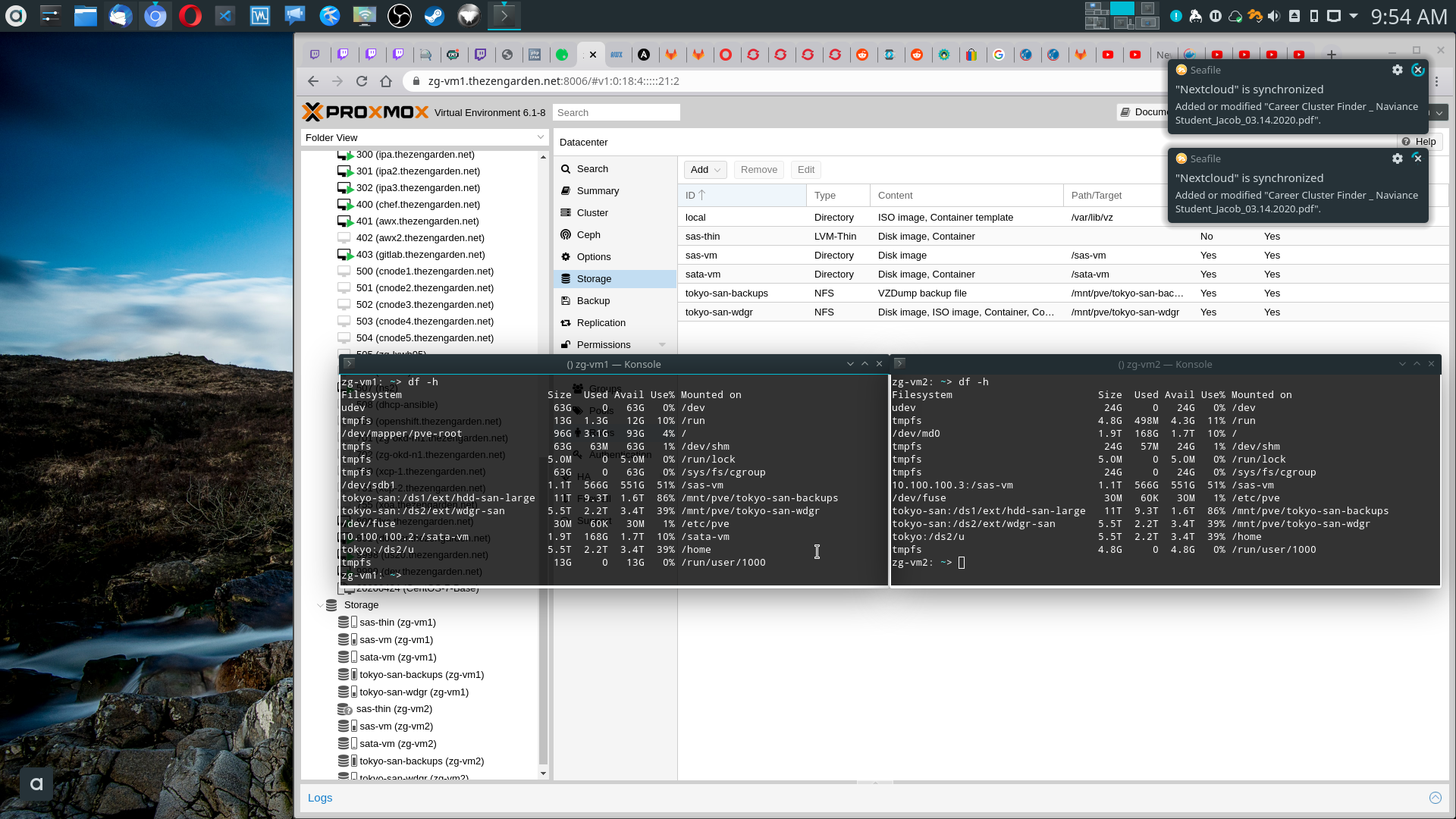Image resolution: width=1456 pixels, height=819 pixels.
Task: Open the Add storage dropdown
Action: [705, 170]
